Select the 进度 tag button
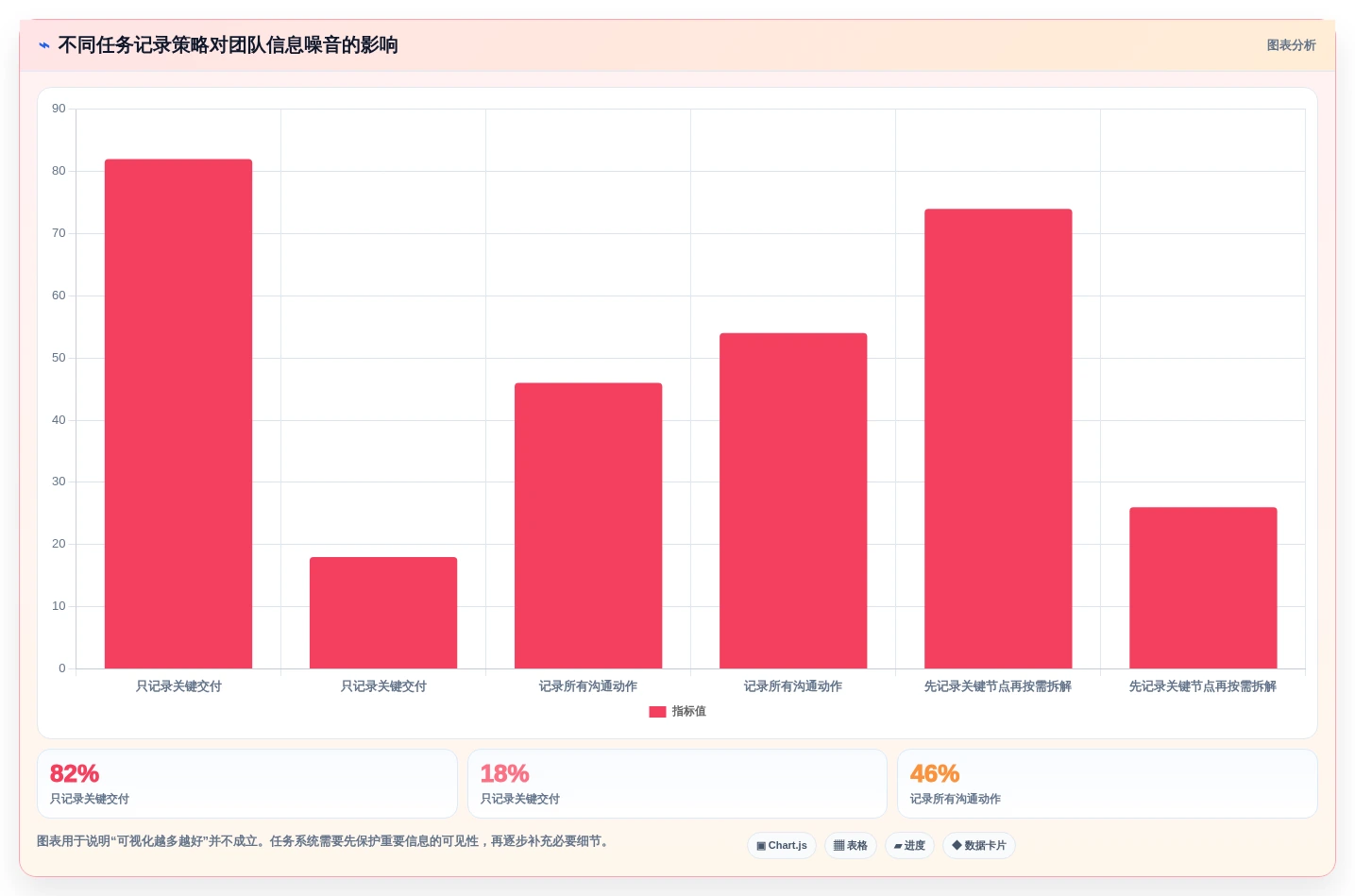 coord(909,846)
